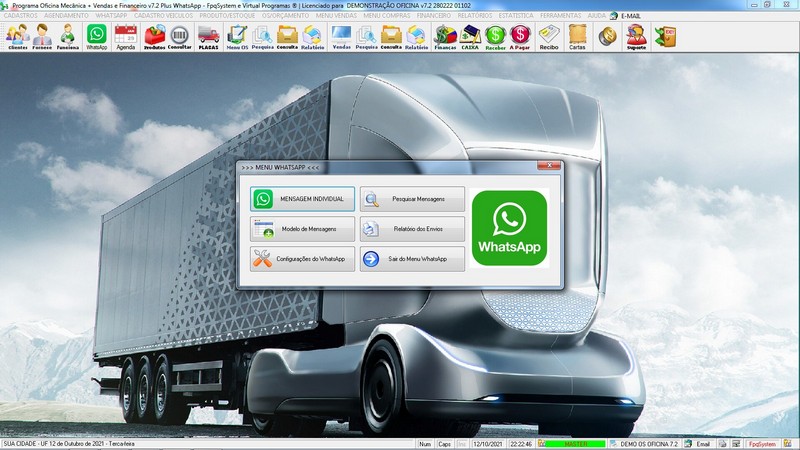The width and height of the screenshot is (800, 450).
Task: Open the FINANCEIRO menu
Action: click(434, 16)
